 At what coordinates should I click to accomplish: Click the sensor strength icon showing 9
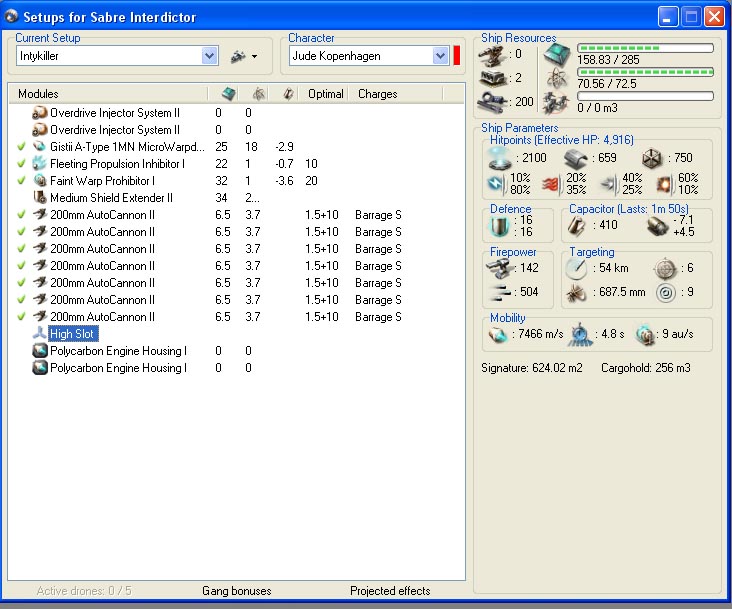[666, 293]
